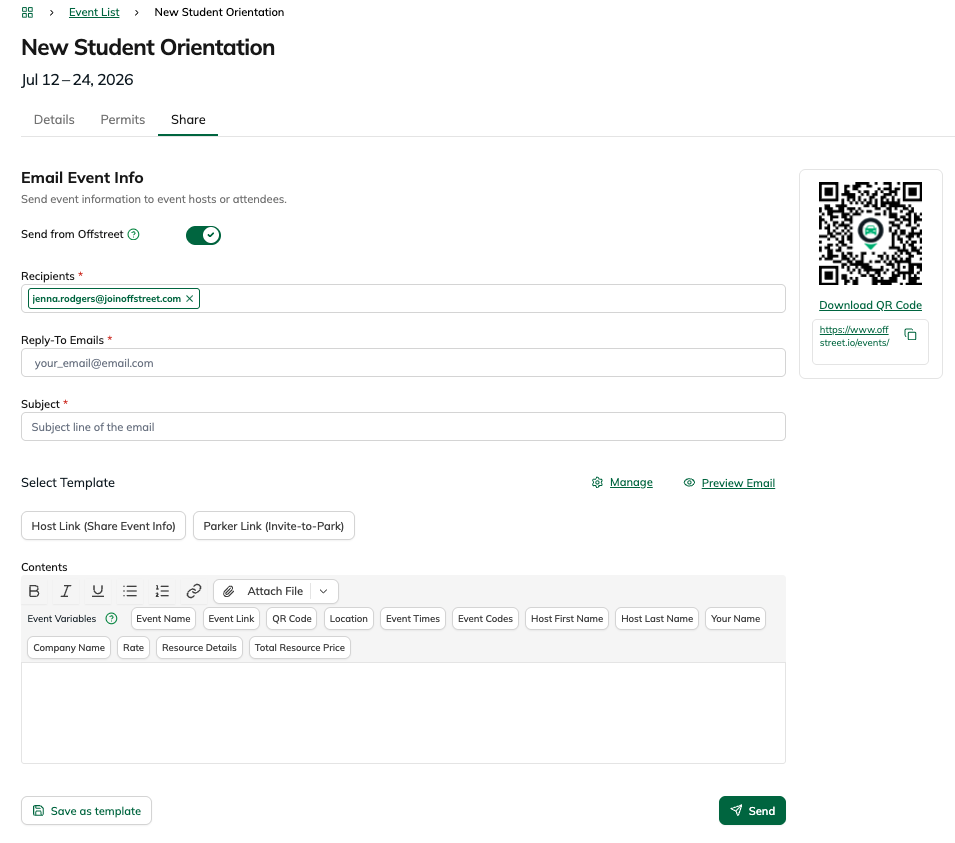
Task: Open the dashboard grid icon in breadcrumb
Action: pos(27,12)
